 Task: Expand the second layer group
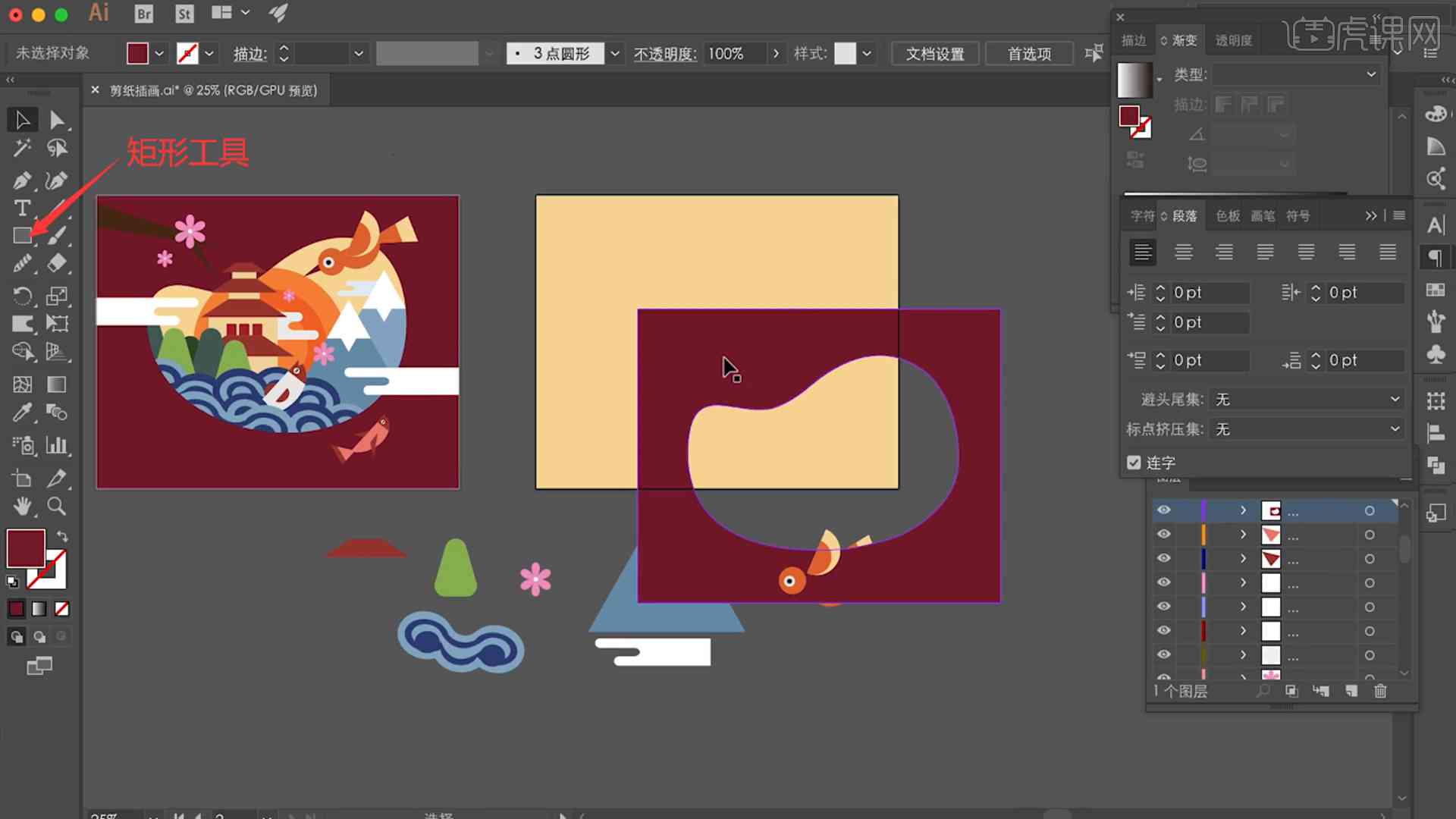coord(1243,534)
